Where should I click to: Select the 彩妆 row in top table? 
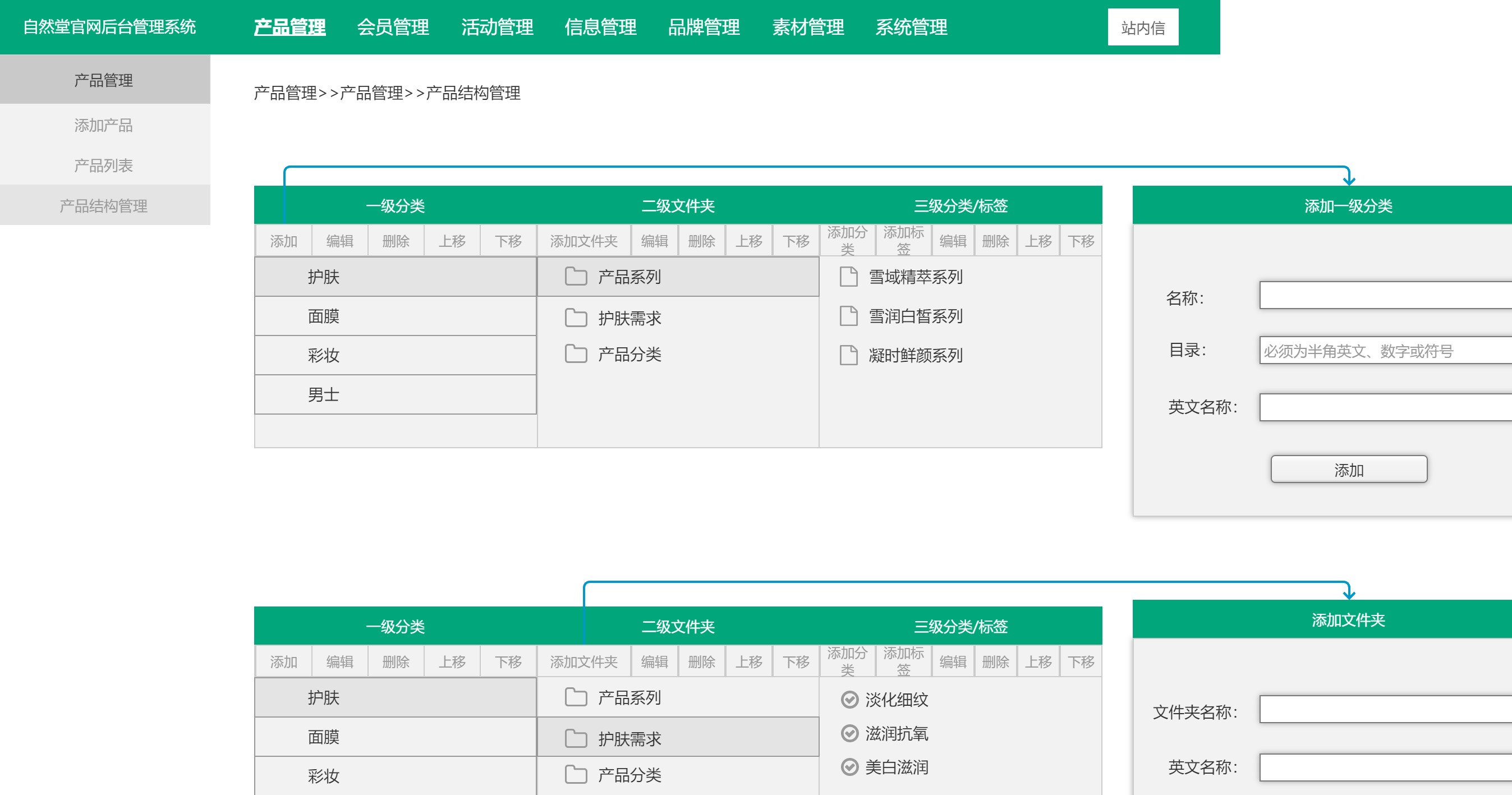coord(396,355)
